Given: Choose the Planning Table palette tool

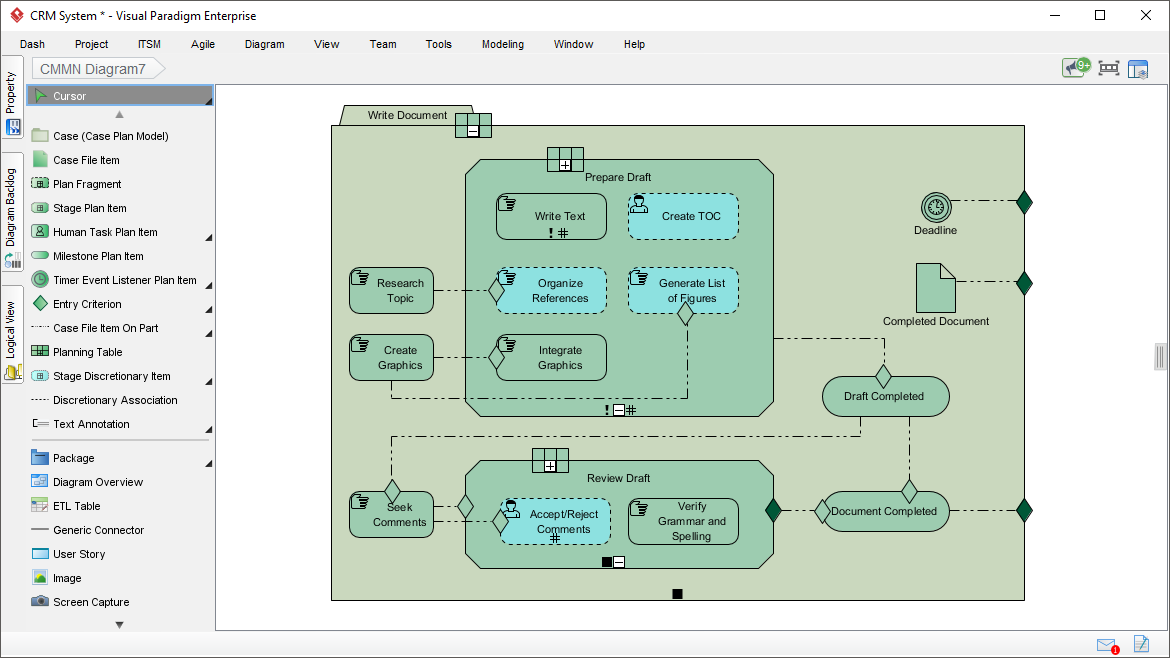Looking at the screenshot, I should [87, 352].
